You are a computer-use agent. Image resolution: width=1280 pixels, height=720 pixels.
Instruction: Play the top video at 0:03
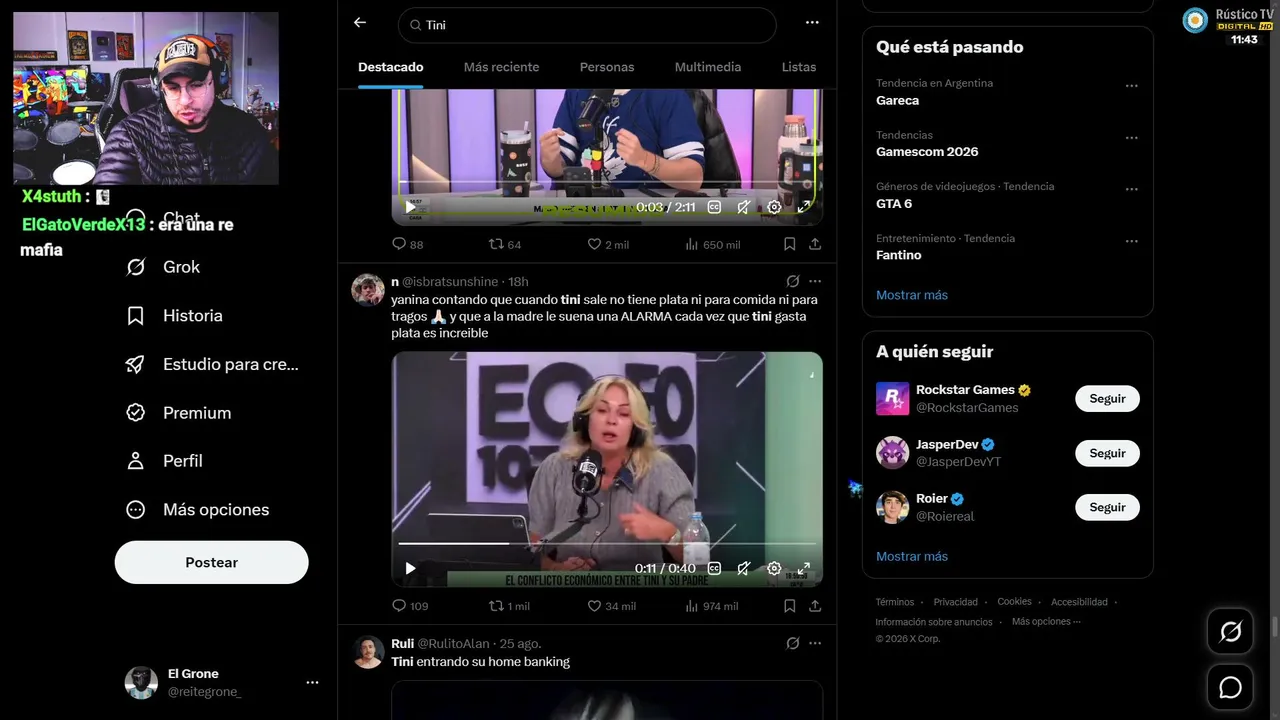(x=410, y=207)
